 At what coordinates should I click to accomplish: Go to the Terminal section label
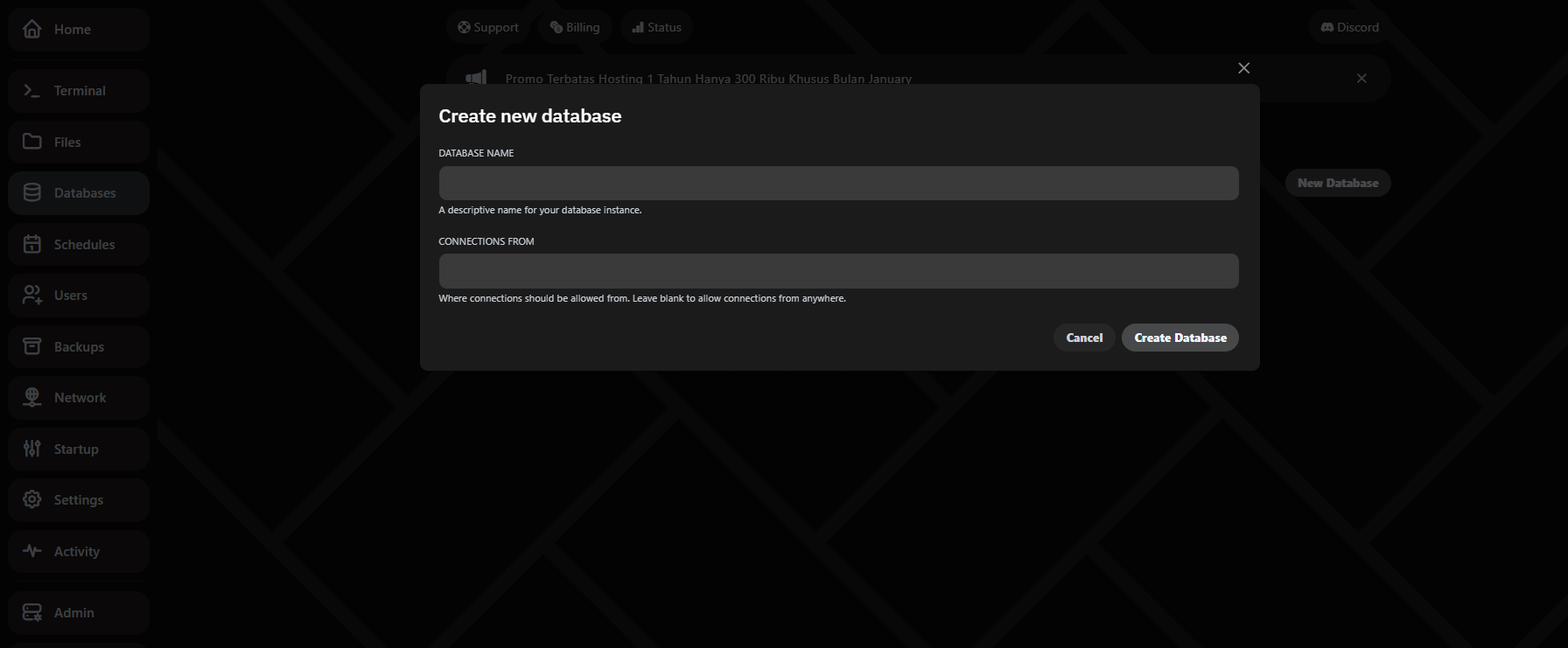(x=80, y=90)
